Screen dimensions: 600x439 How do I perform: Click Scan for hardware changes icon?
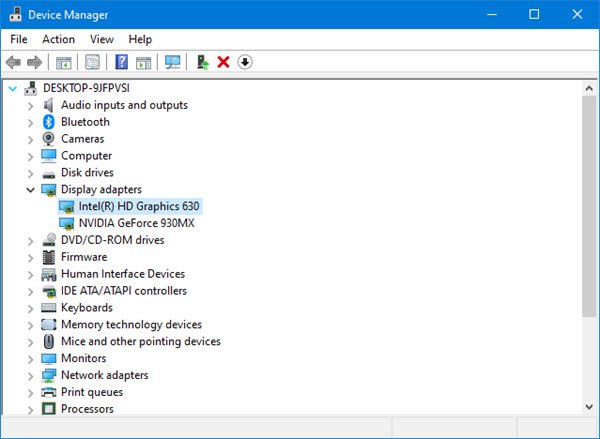pyautogui.click(x=174, y=62)
